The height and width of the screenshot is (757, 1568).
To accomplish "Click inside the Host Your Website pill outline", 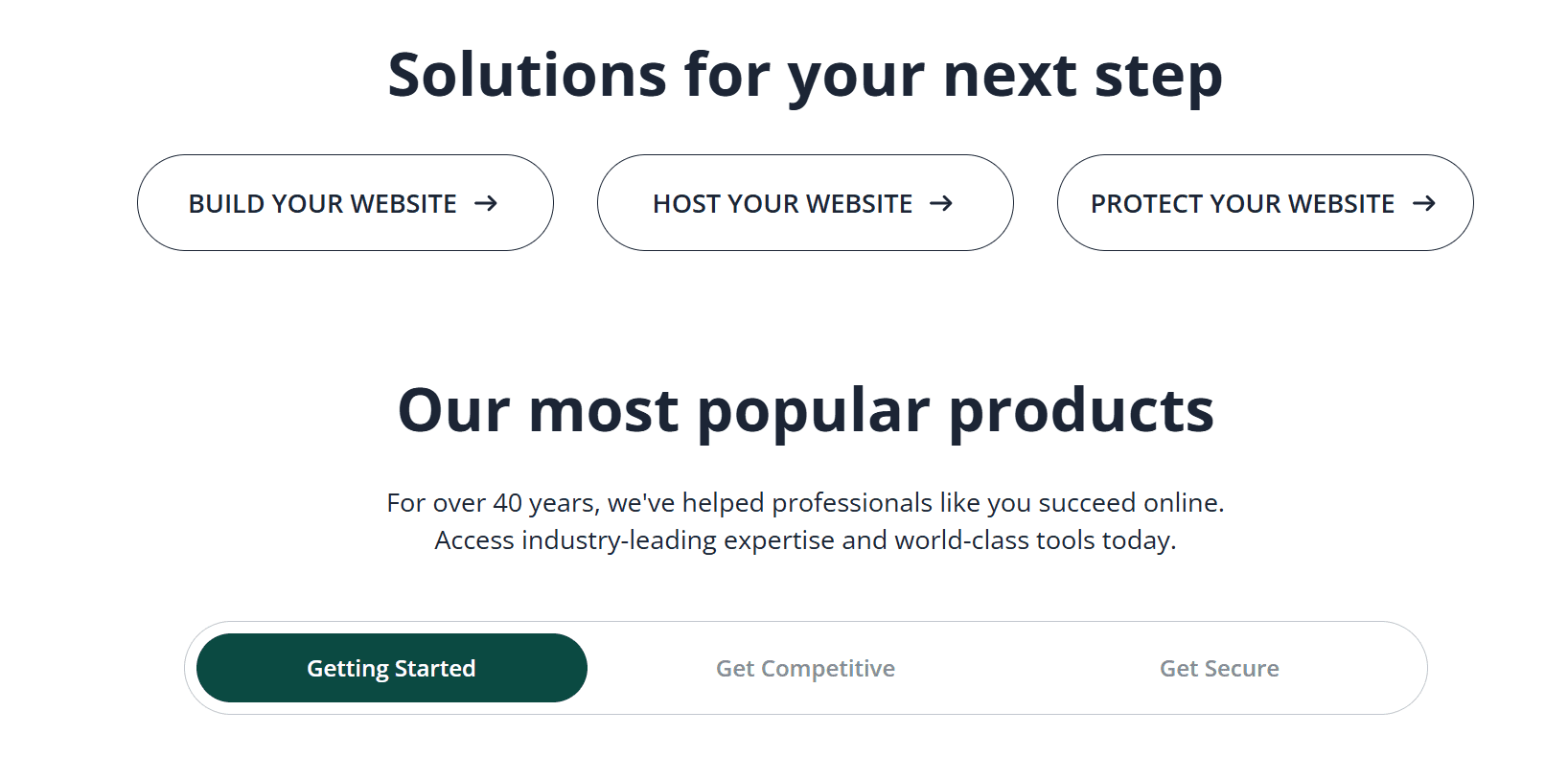I will [x=804, y=203].
